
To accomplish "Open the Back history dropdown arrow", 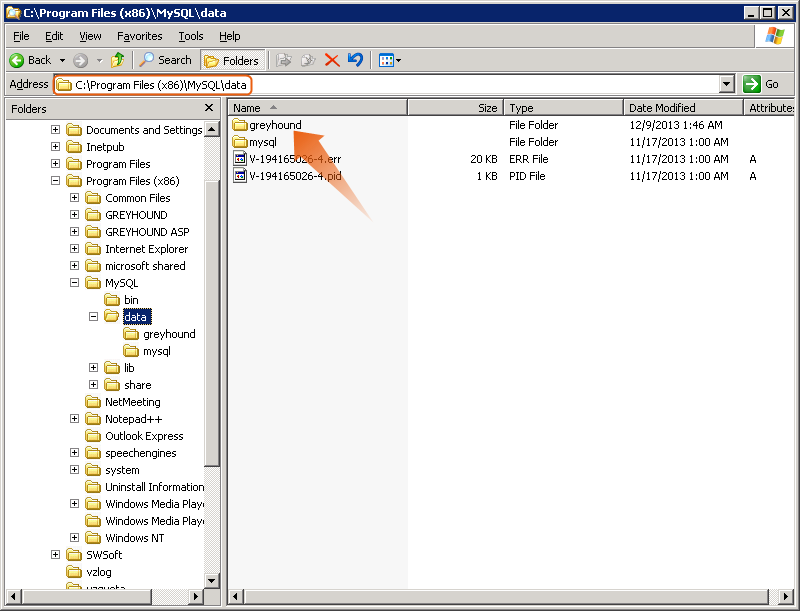I will (x=62, y=60).
